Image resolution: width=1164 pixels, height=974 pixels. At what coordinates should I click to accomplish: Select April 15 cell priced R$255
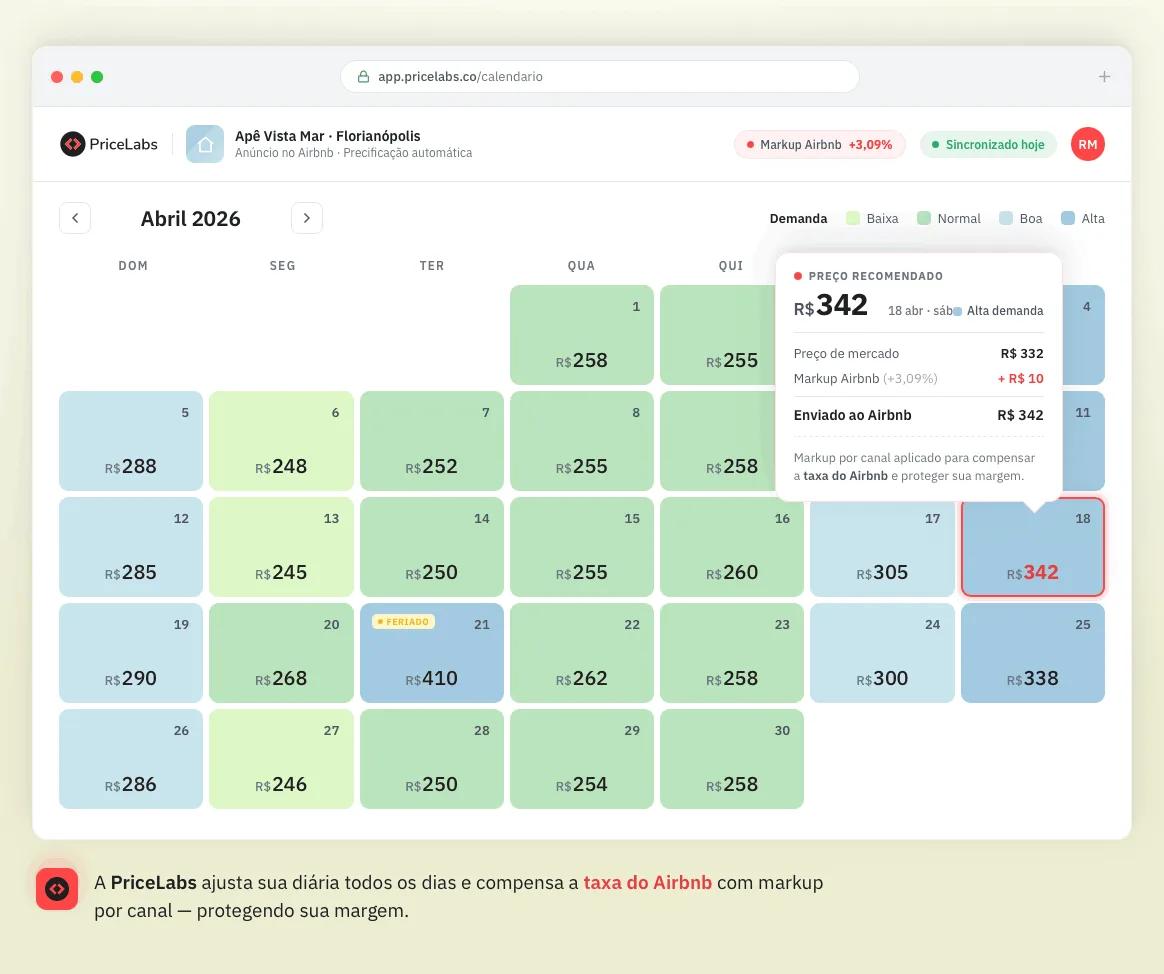(582, 547)
